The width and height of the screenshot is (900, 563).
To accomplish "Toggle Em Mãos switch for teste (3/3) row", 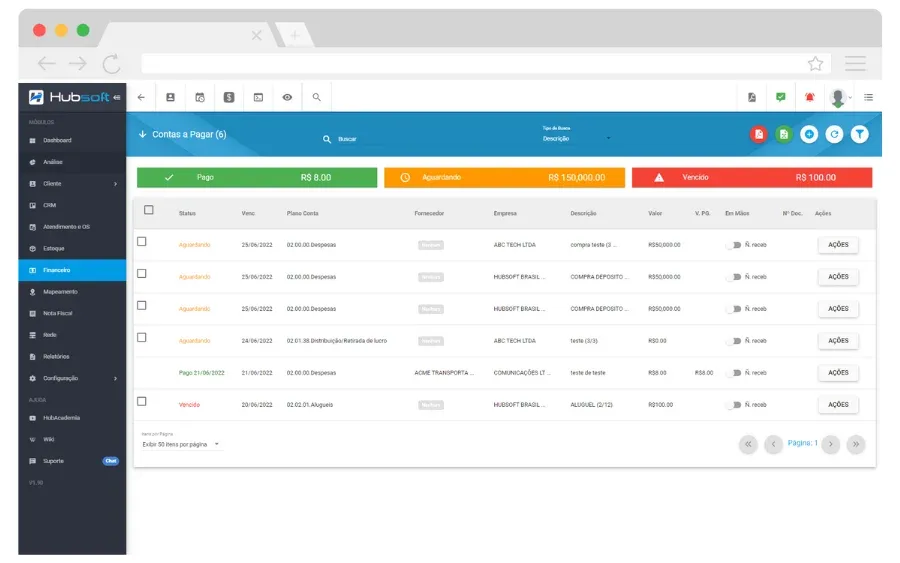I will 734,341.
